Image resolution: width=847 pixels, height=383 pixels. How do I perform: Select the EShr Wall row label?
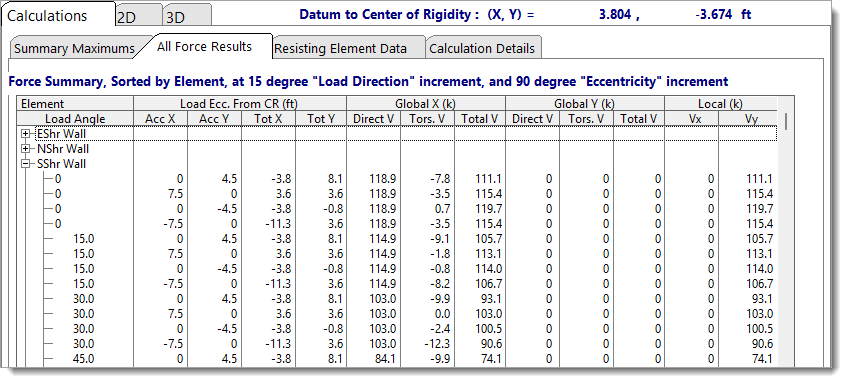click(61, 133)
